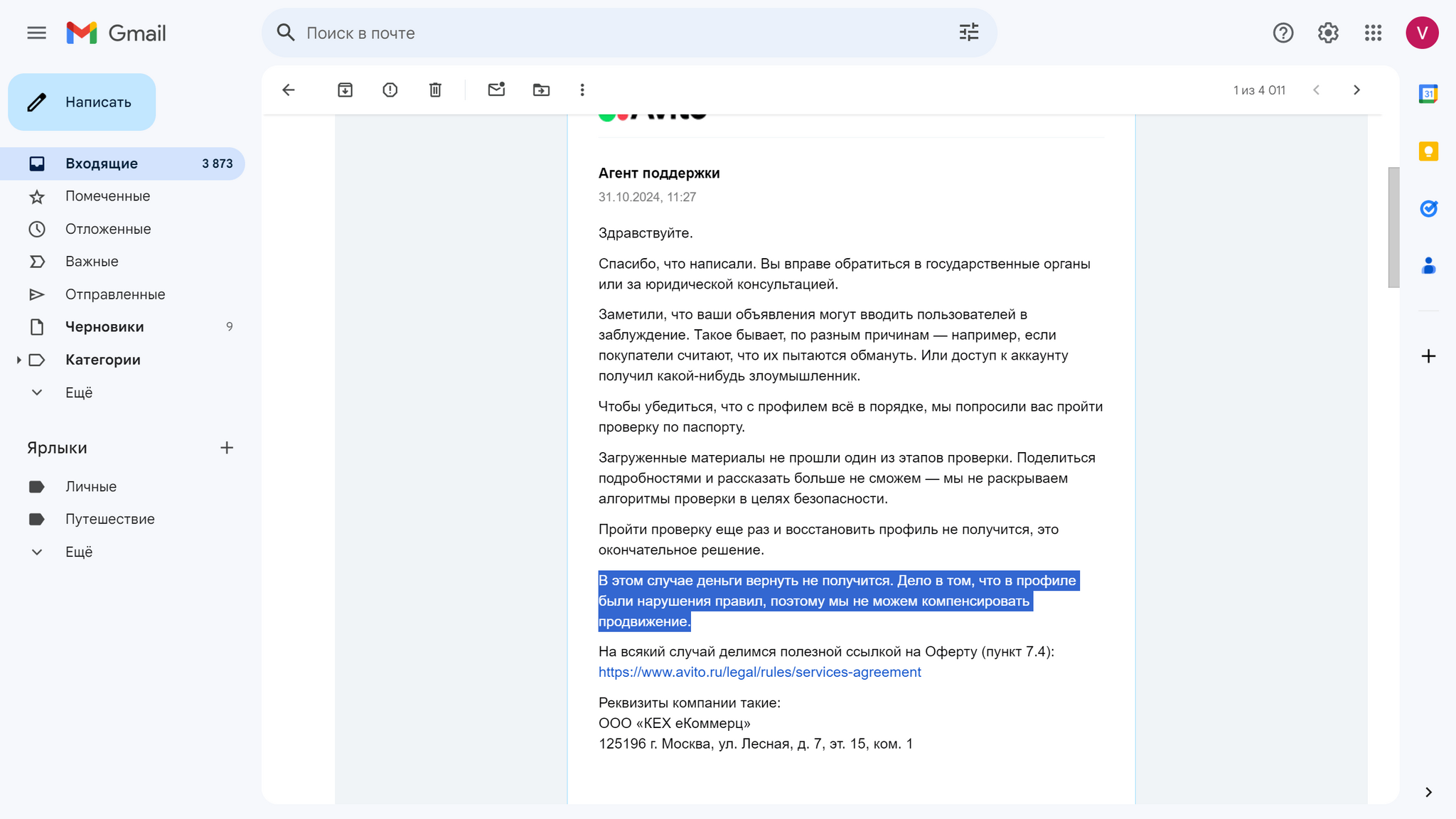Image resolution: width=1456 pixels, height=819 pixels.
Task: Mark the message as unread
Action: coord(496,90)
